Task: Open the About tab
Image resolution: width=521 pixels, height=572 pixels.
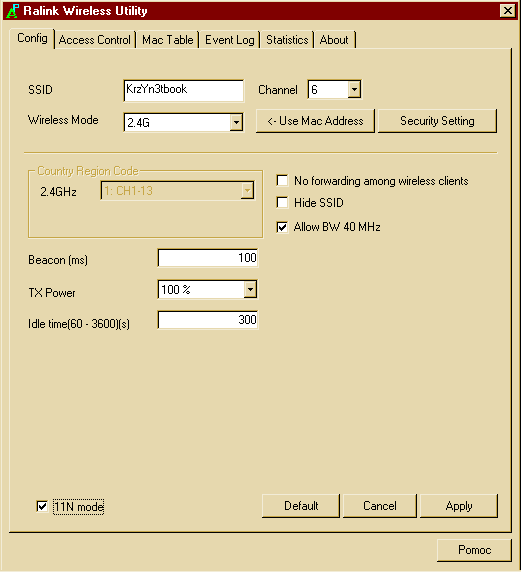Action: (334, 40)
